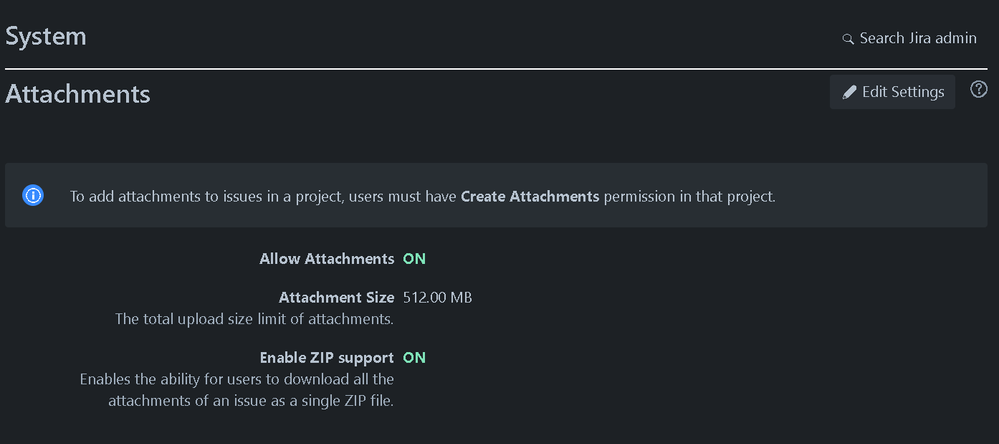Open the help question mark icon
This screenshot has height=444, width=999.
979,90
